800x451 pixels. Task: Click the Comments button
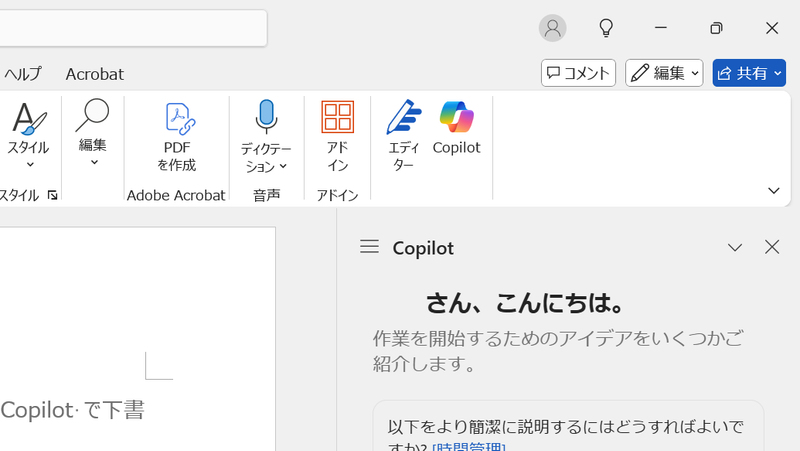tap(578, 73)
